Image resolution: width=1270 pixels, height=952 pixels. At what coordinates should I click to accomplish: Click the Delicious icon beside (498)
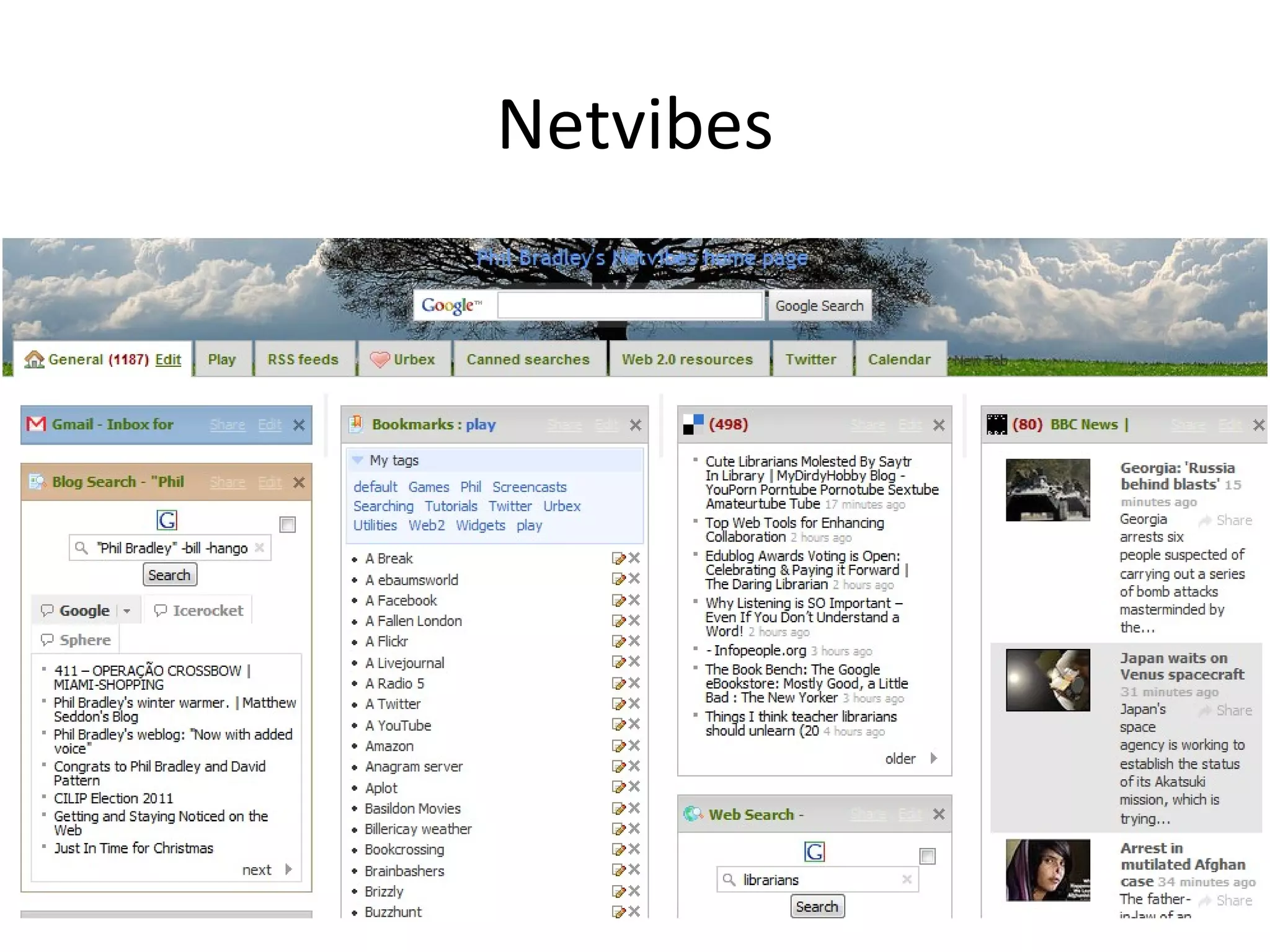coord(693,425)
